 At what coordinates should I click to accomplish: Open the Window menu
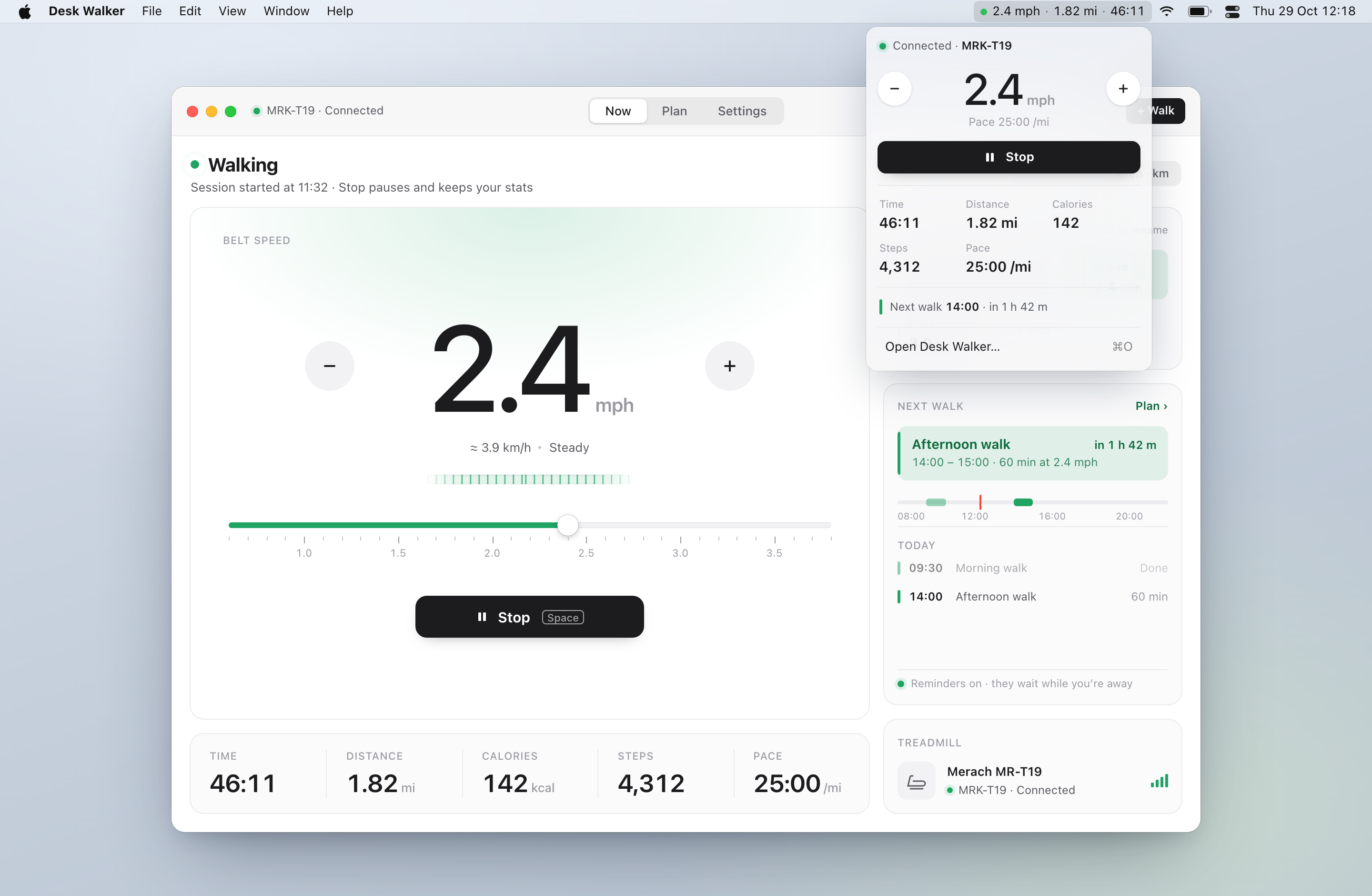point(286,11)
